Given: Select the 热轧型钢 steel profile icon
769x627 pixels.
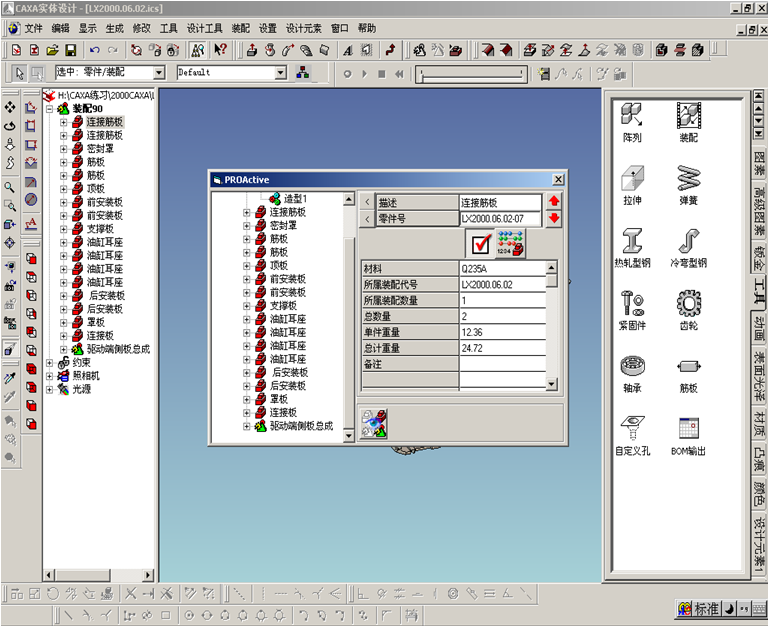Looking at the screenshot, I should [x=632, y=240].
